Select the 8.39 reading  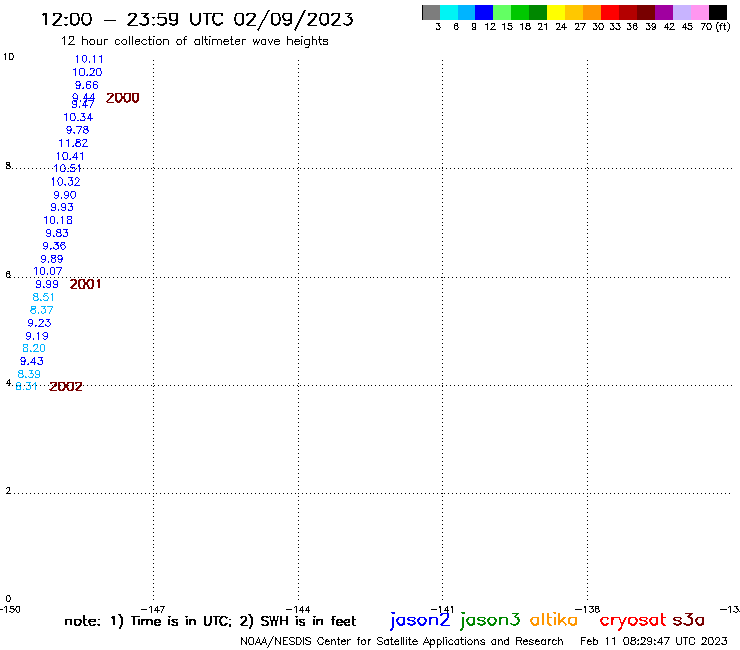pos(29,374)
